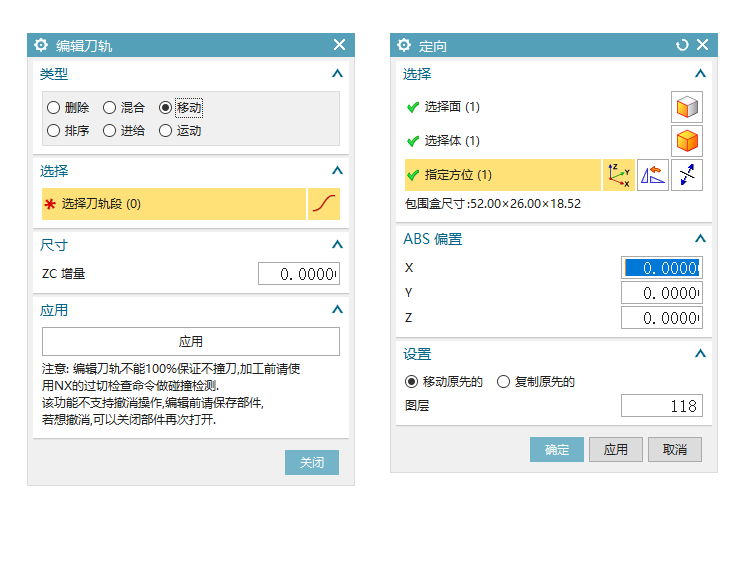Screen dimensions: 748x564
Task: Click the 图层 value field
Action: click(661, 406)
